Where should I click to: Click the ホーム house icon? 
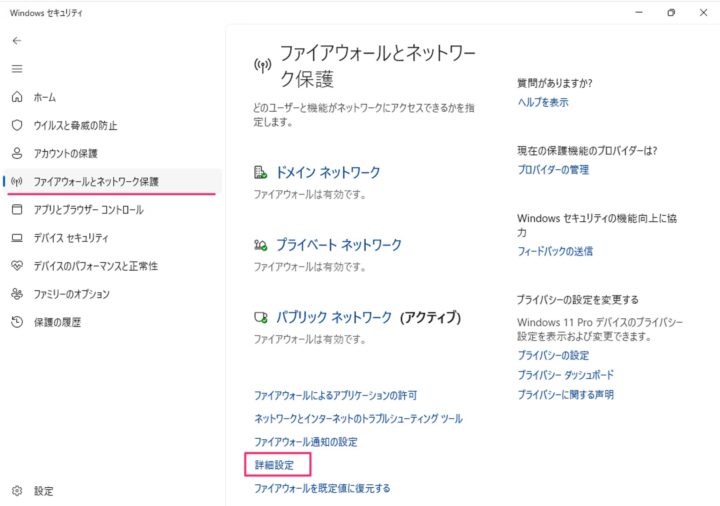click(17, 97)
